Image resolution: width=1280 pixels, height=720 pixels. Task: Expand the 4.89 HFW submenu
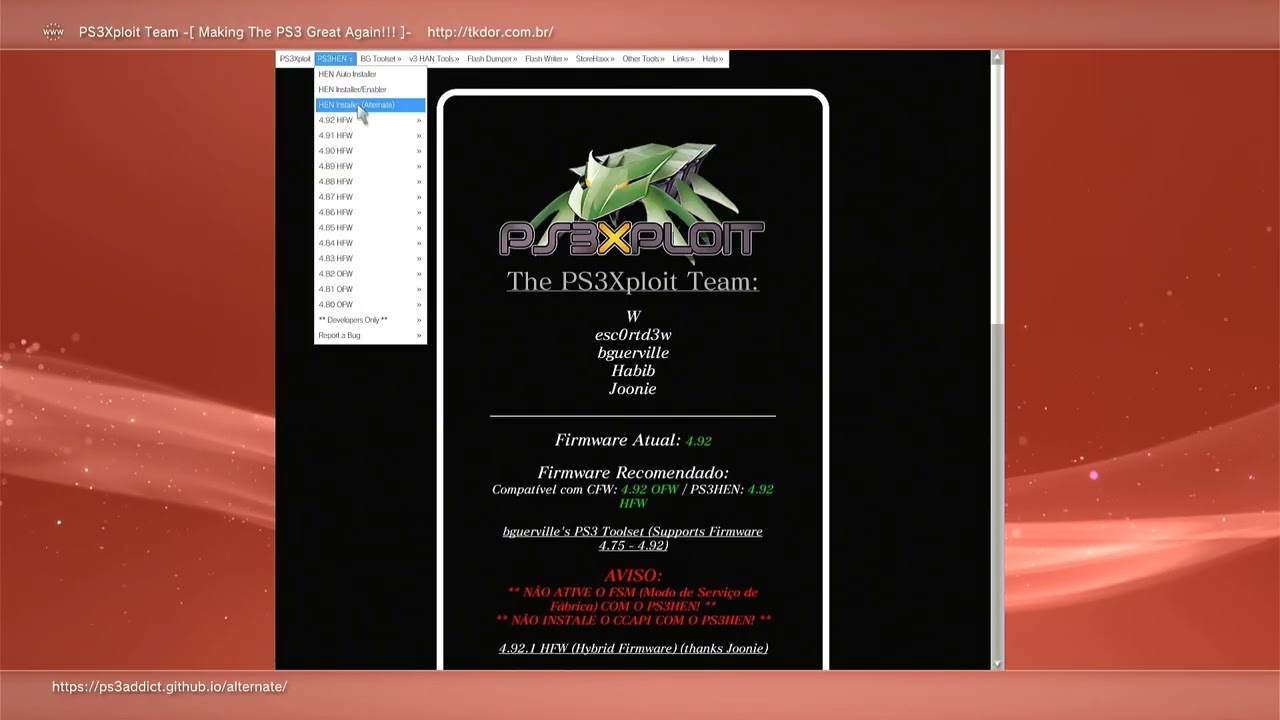(370, 166)
